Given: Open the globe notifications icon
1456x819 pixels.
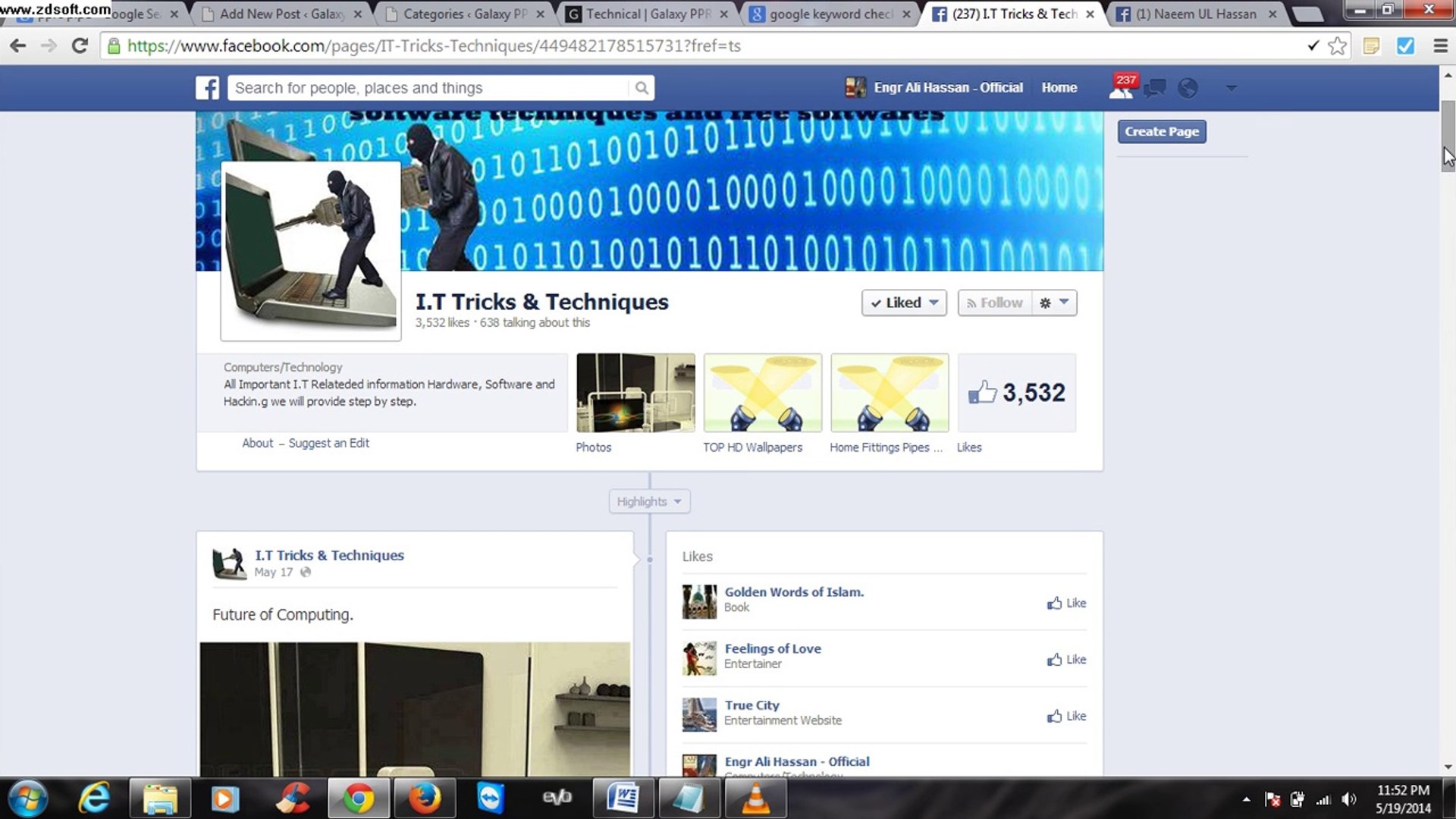Looking at the screenshot, I should pyautogui.click(x=1188, y=89).
